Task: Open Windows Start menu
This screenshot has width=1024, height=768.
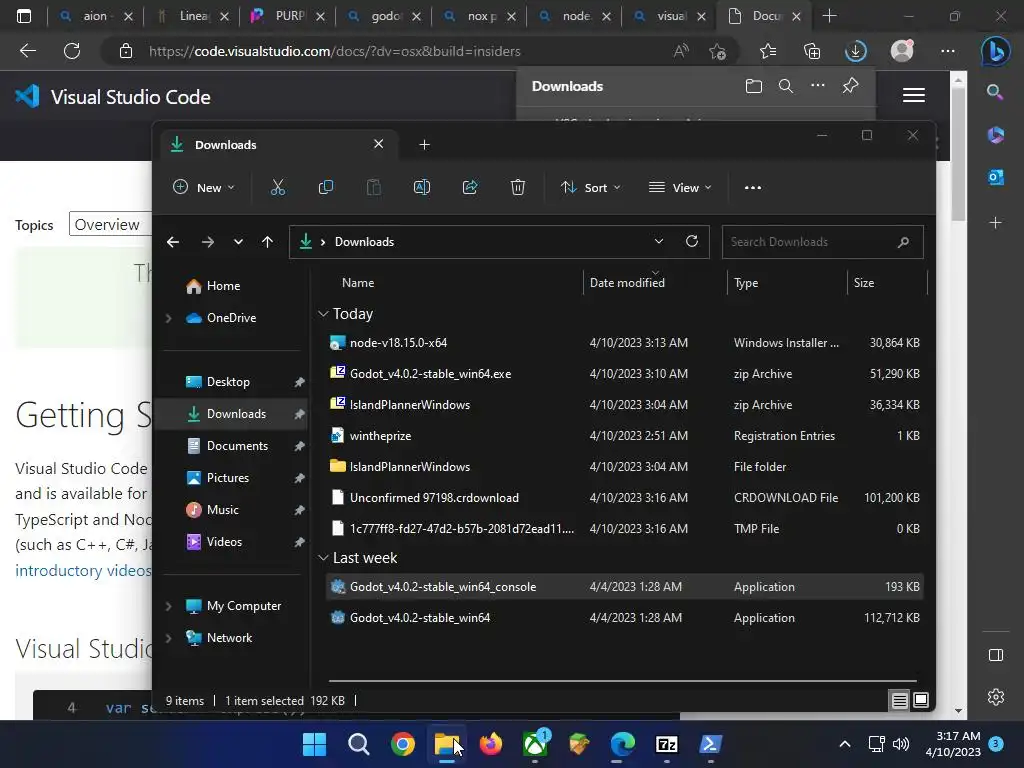Action: pos(314,744)
